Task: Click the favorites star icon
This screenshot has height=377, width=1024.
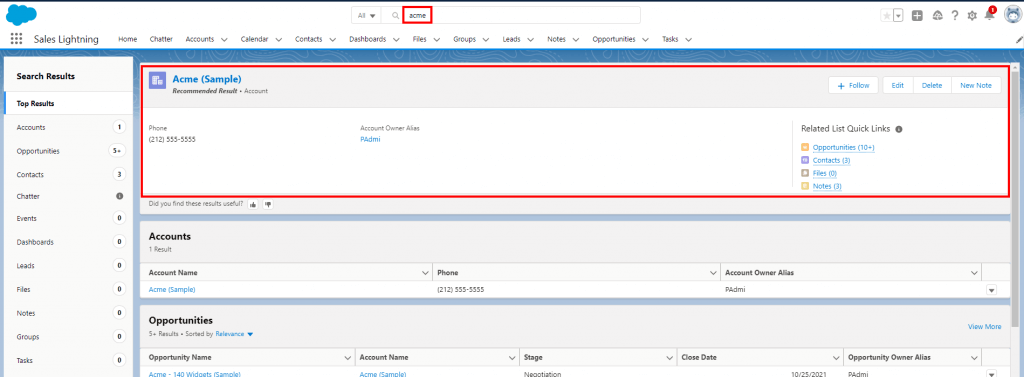Action: coord(886,16)
